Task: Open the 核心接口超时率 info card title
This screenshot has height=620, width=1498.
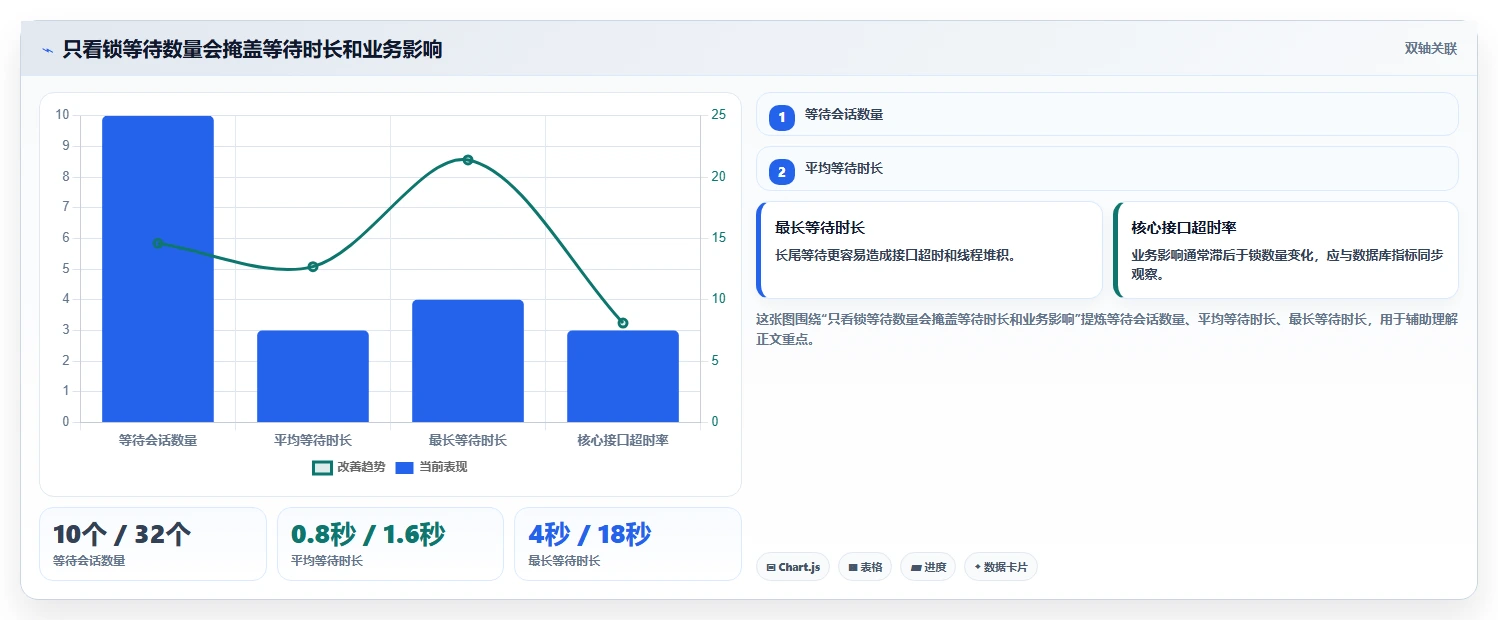Action: coord(1184,228)
